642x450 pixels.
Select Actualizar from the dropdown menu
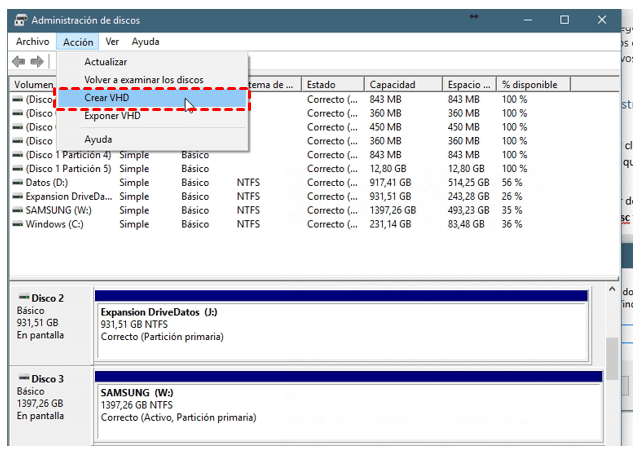tap(105, 62)
